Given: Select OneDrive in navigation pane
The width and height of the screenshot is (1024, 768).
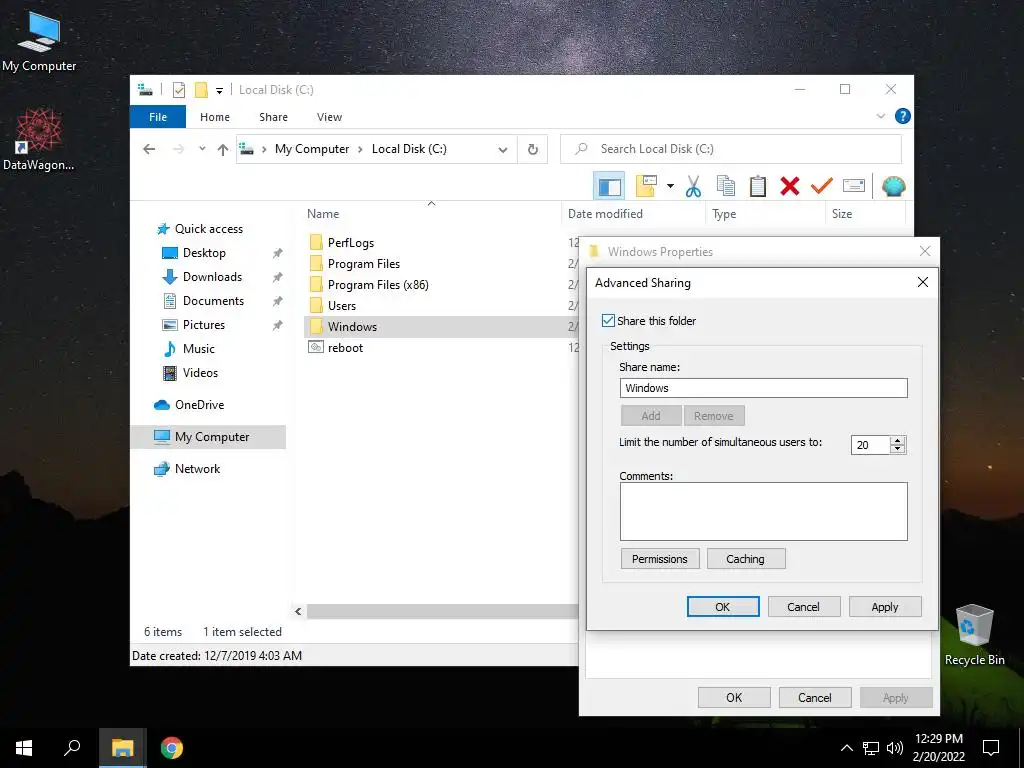Looking at the screenshot, I should pos(199,405).
